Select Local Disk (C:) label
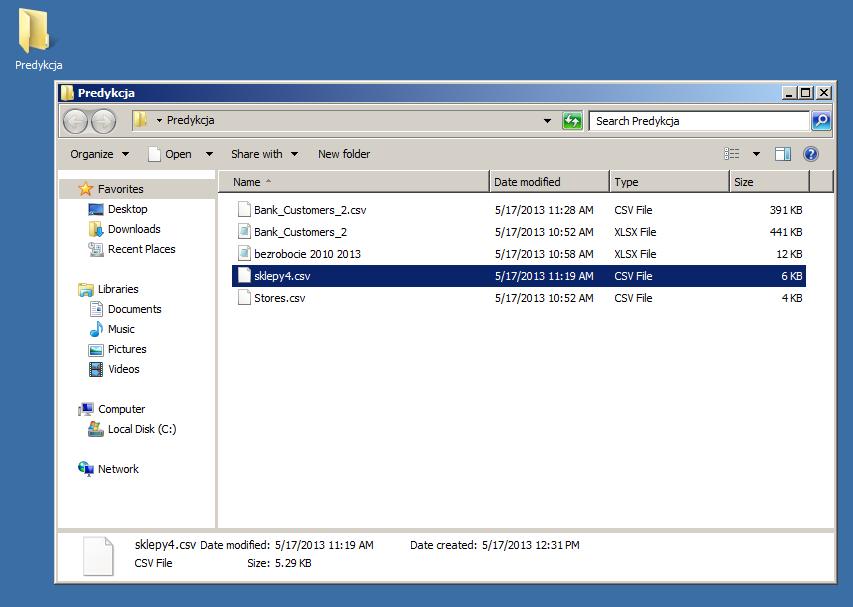This screenshot has width=853, height=607. point(142,429)
